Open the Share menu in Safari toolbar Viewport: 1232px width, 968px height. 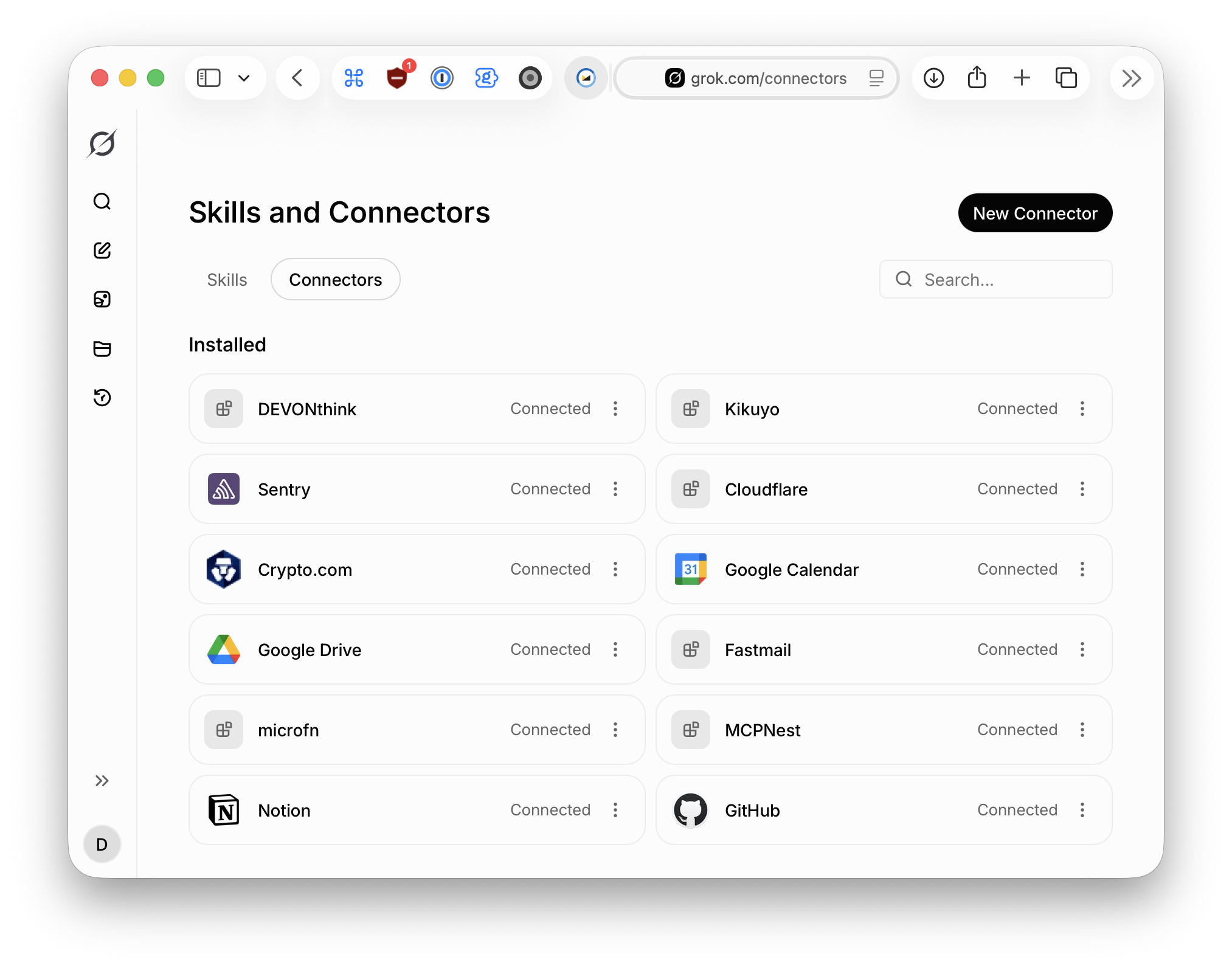pos(977,78)
